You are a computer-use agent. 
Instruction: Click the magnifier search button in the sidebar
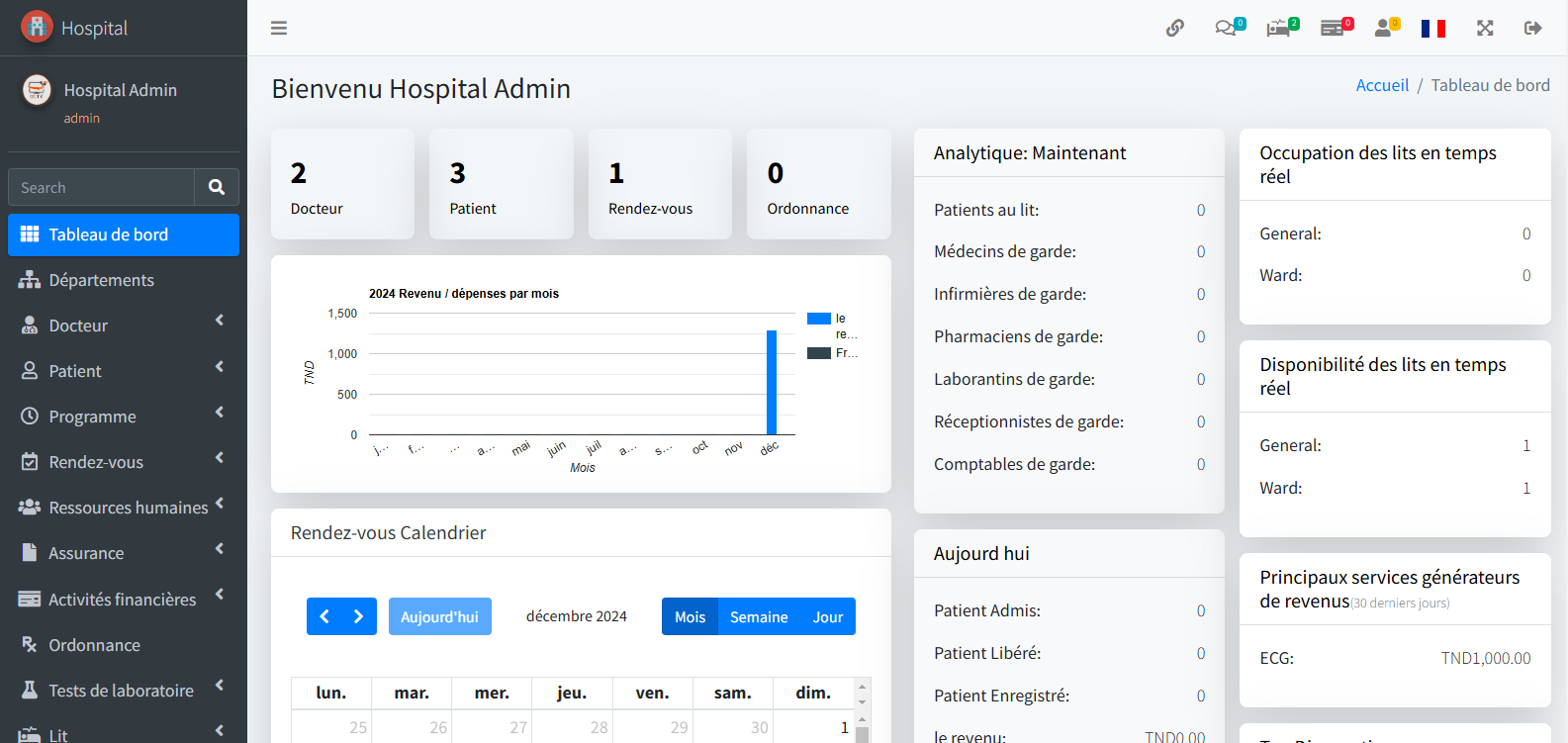point(217,187)
